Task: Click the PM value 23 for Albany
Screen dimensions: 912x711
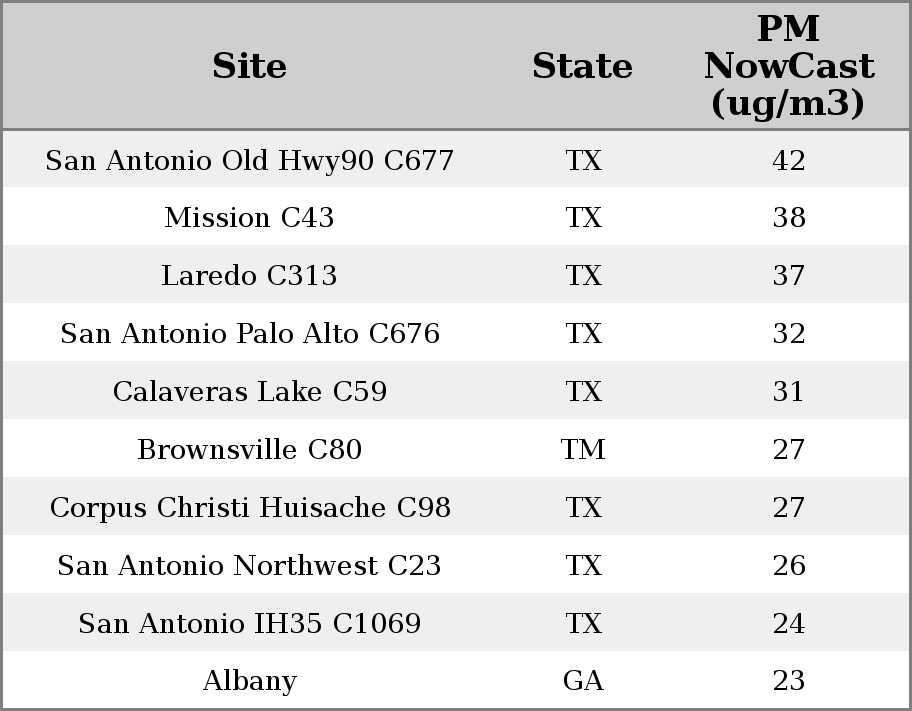Action: click(x=789, y=681)
